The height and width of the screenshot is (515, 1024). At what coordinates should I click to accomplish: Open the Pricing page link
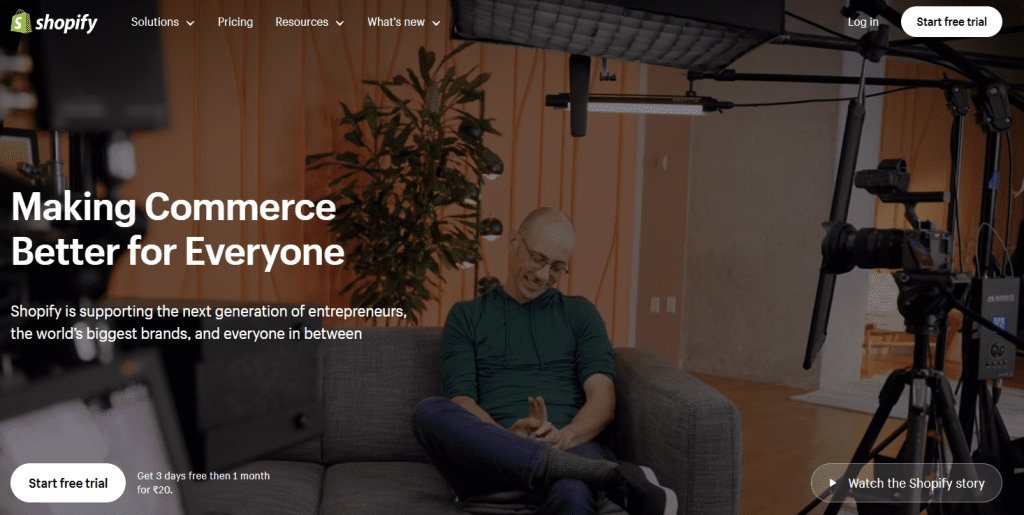[235, 22]
